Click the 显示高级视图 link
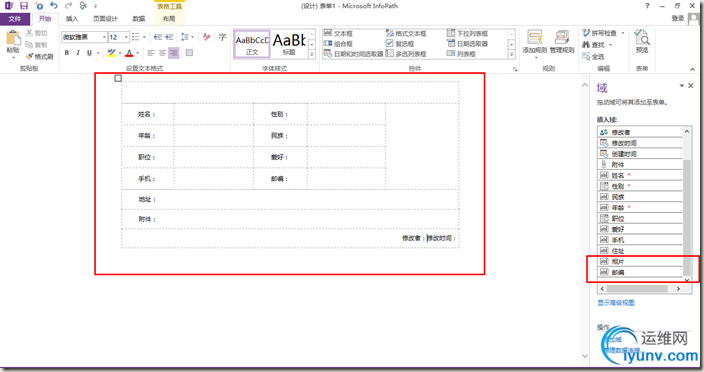 (616, 303)
